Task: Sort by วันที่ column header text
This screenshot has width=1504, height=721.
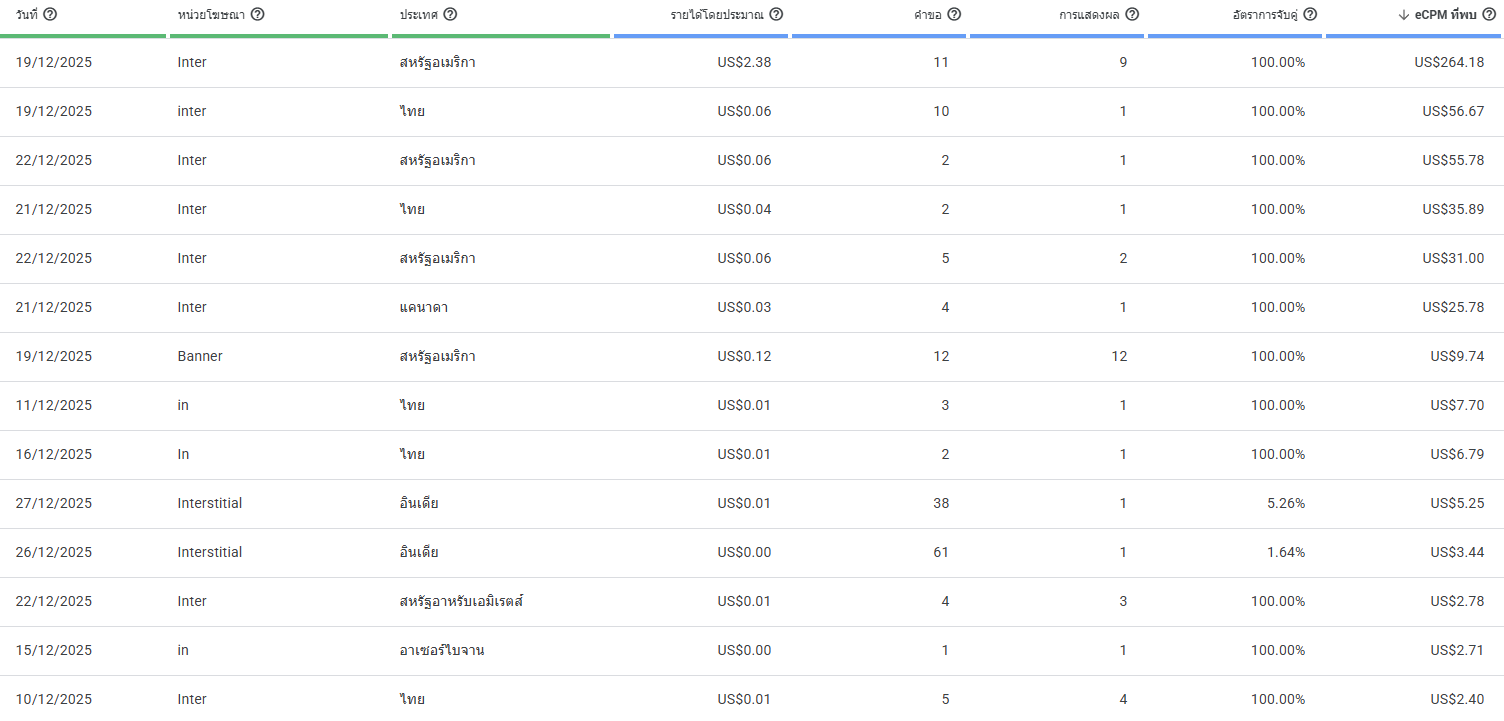Action: 27,14
